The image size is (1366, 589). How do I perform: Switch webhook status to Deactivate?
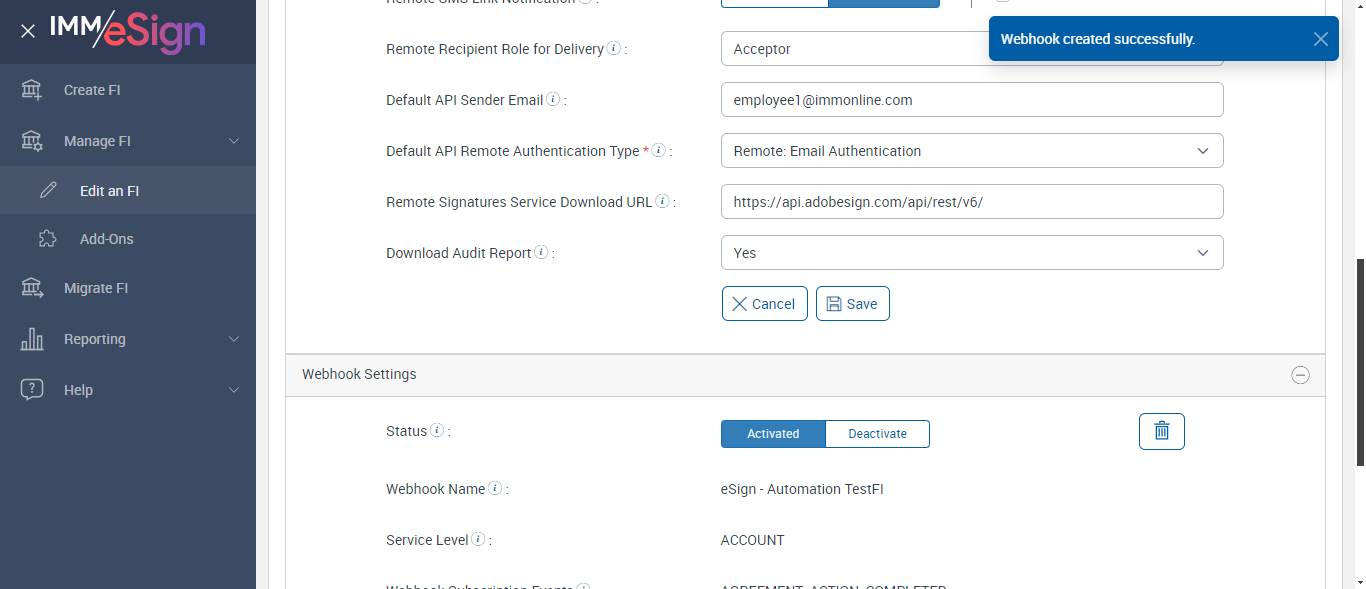point(877,434)
